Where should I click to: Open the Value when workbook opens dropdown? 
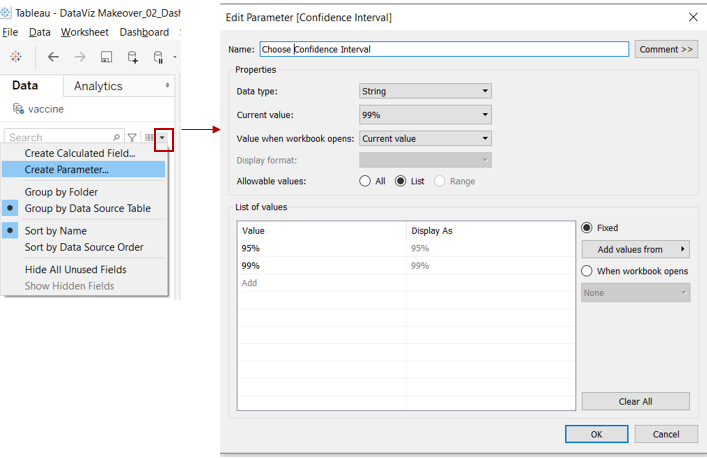425,138
